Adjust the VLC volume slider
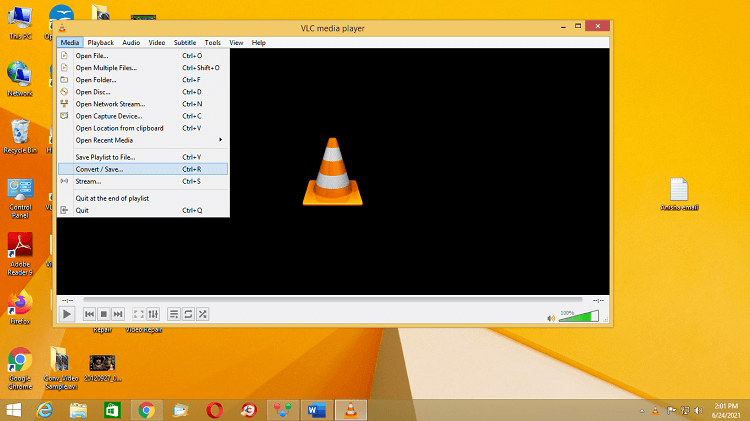The height and width of the screenshot is (421, 750). tap(579, 316)
